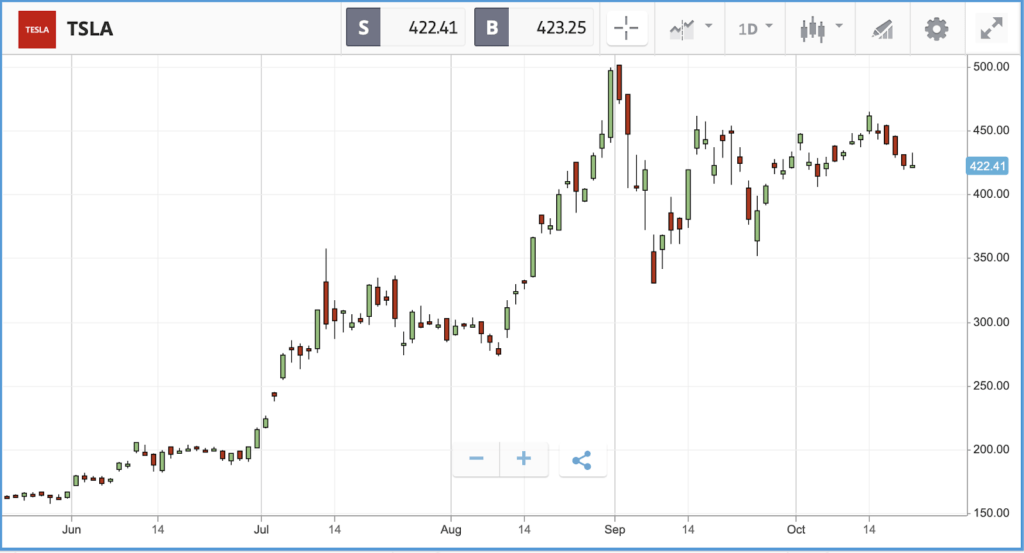Share chart with the share icon

582,460
